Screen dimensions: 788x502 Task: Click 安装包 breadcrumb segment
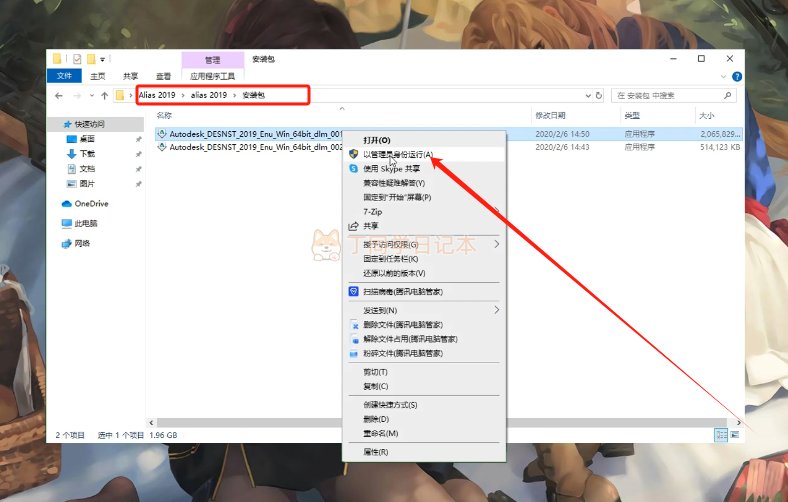pos(254,95)
